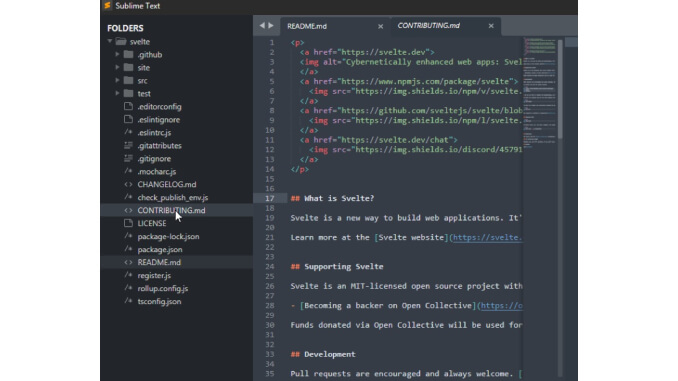
Task: Click the check_publish_env.js file icon
Action: pos(128,197)
